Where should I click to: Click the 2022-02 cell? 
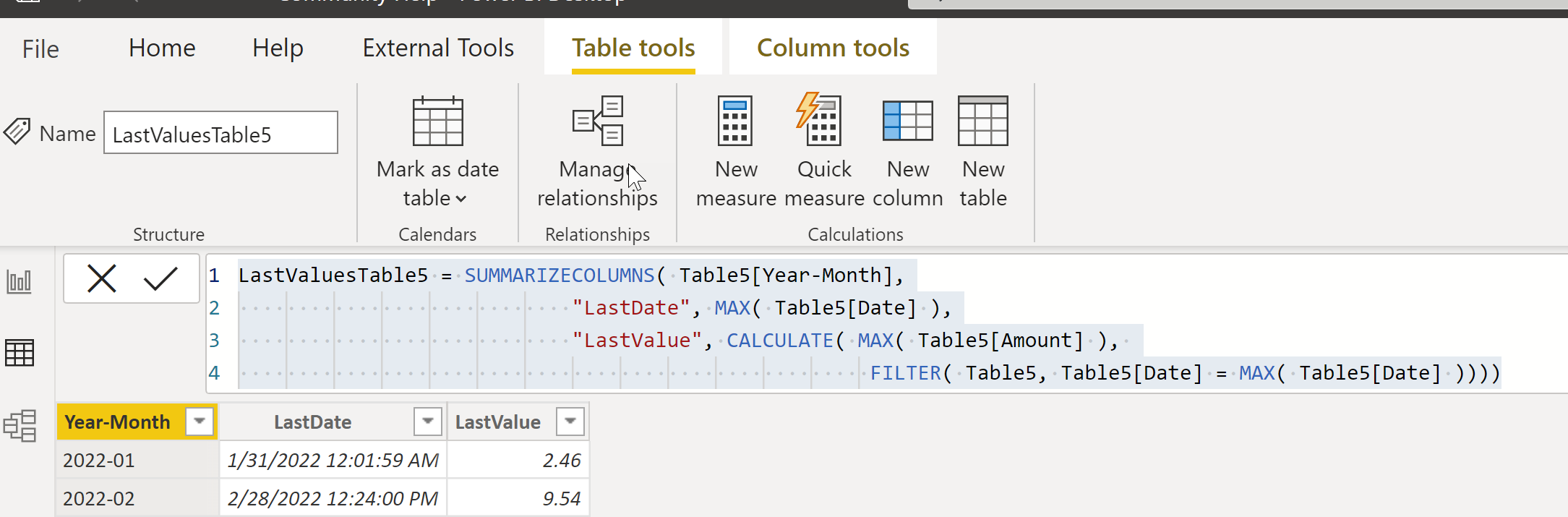pos(137,498)
